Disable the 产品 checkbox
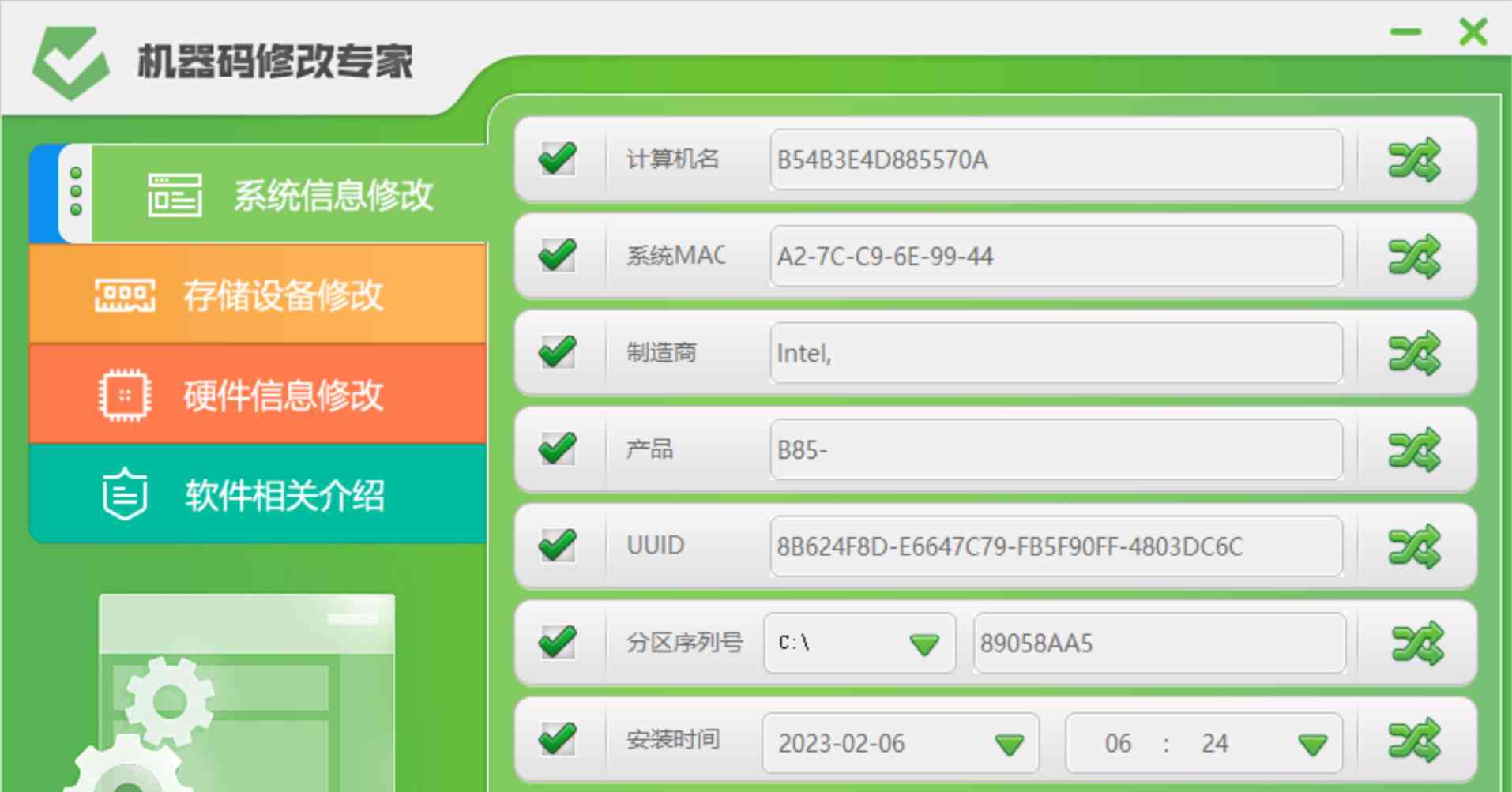 (558, 449)
